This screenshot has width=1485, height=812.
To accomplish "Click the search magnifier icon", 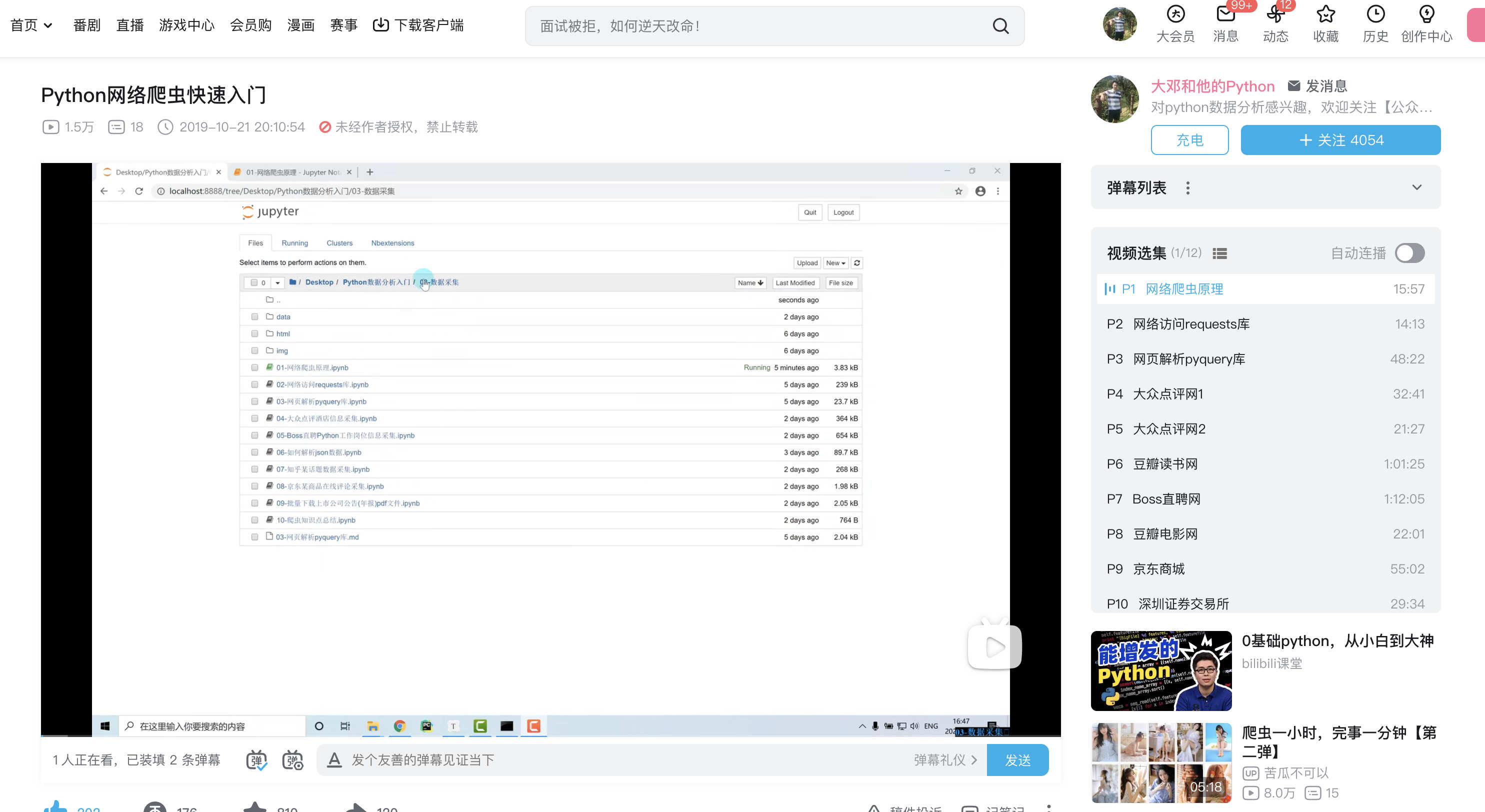I will point(1001,25).
